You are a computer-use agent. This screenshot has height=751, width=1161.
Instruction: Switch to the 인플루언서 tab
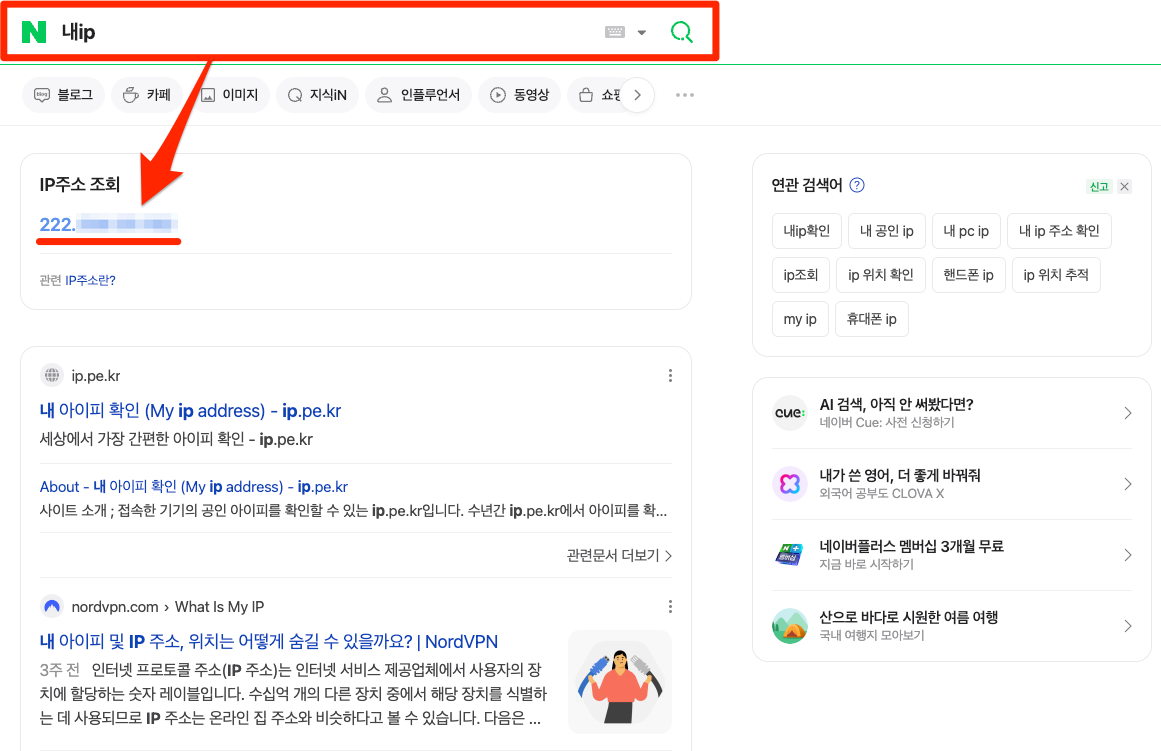(x=418, y=95)
